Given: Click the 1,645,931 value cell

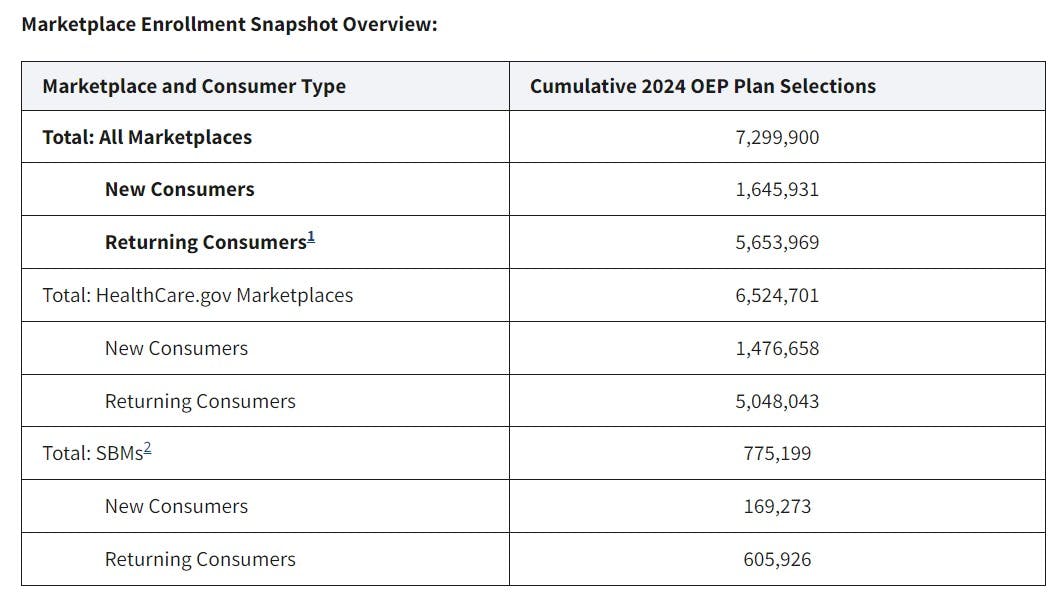Looking at the screenshot, I should click(x=777, y=189).
